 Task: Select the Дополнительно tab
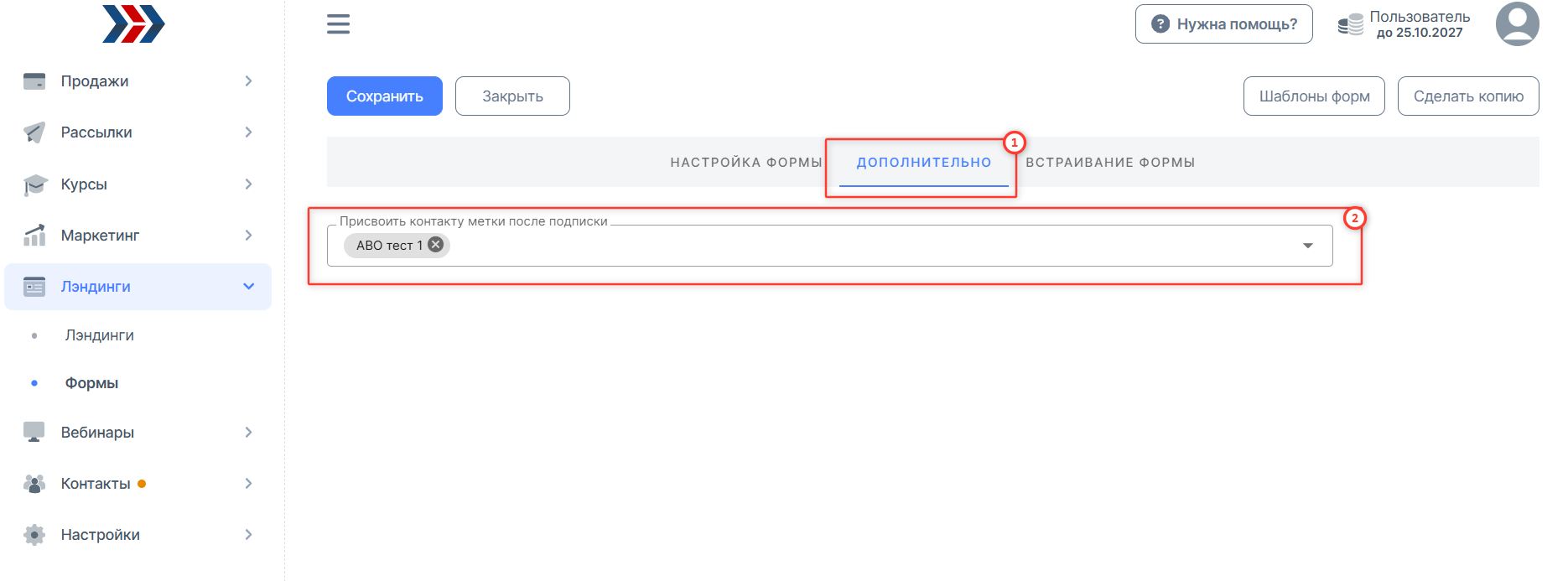click(924, 163)
